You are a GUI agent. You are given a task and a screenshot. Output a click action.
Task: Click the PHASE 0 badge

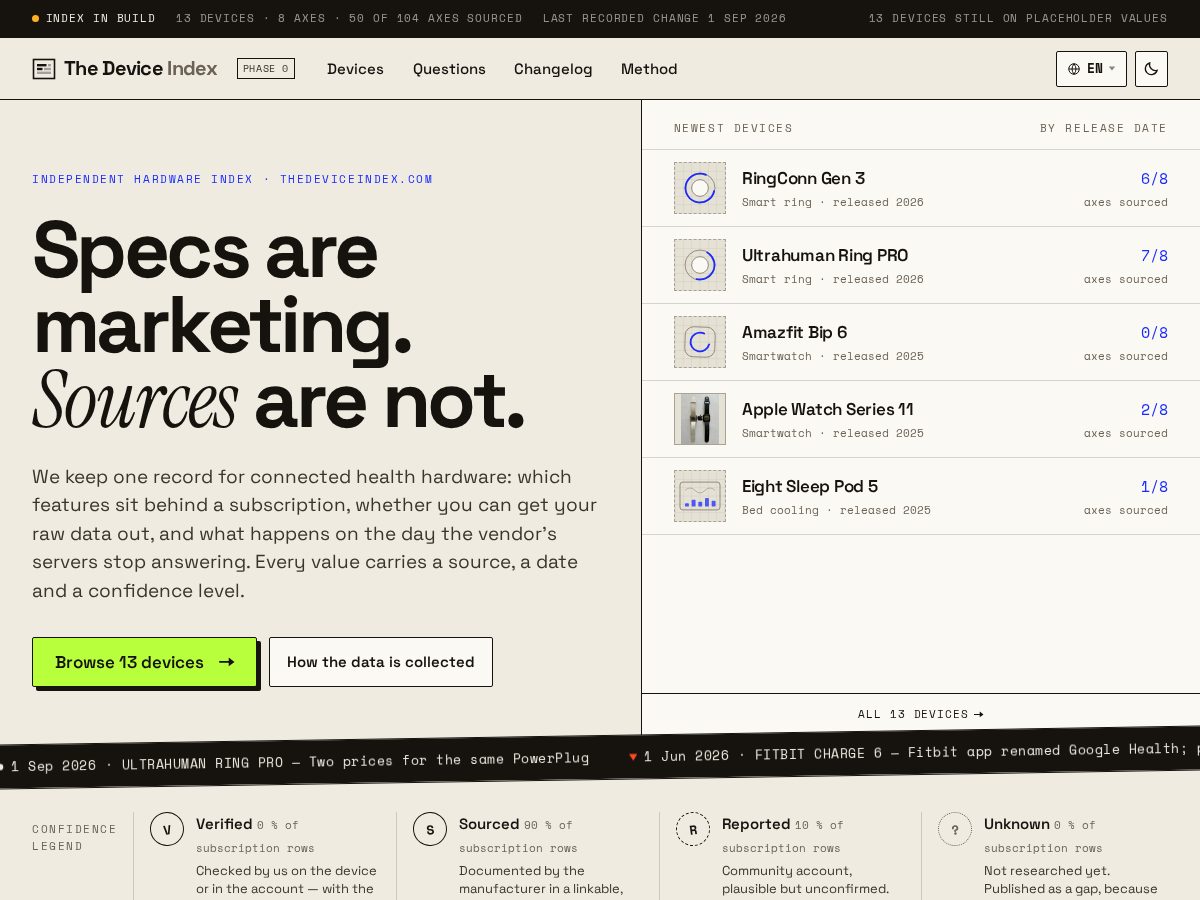coord(266,69)
